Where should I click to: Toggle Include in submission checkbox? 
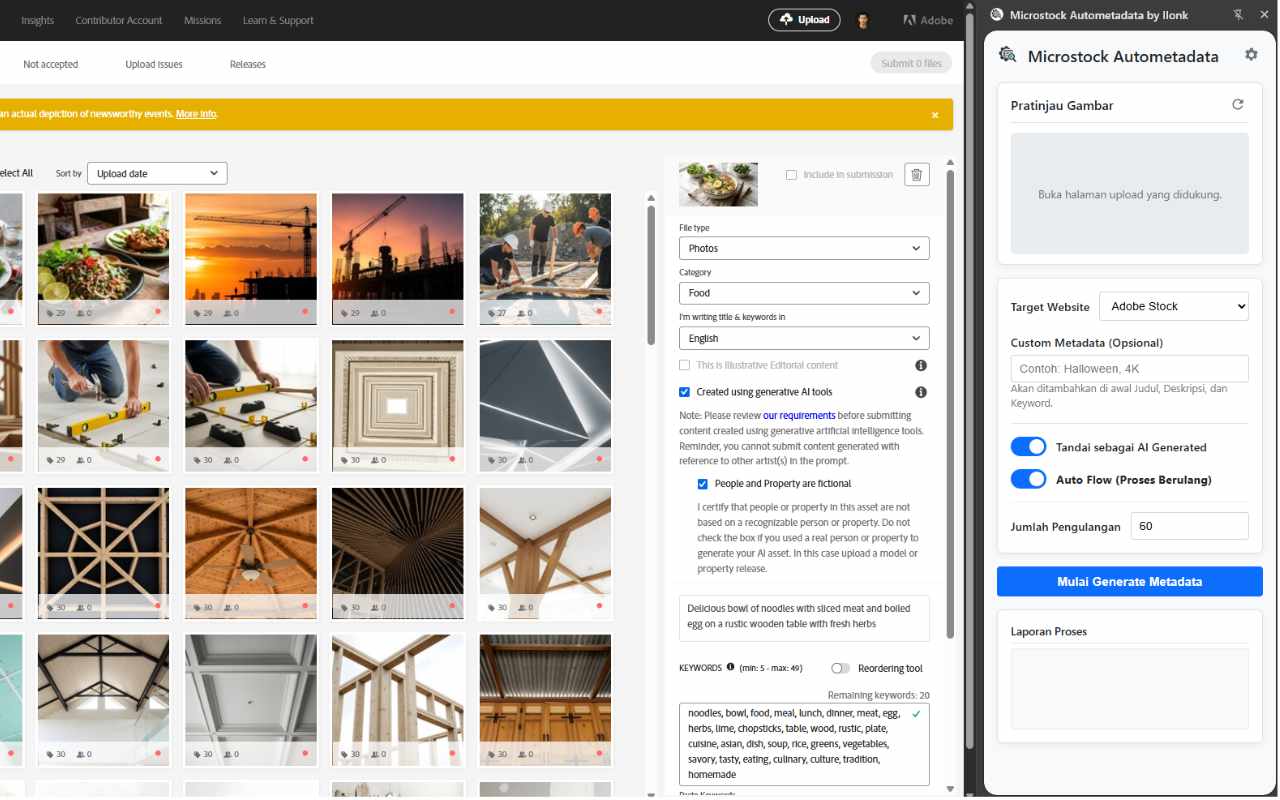(x=791, y=175)
